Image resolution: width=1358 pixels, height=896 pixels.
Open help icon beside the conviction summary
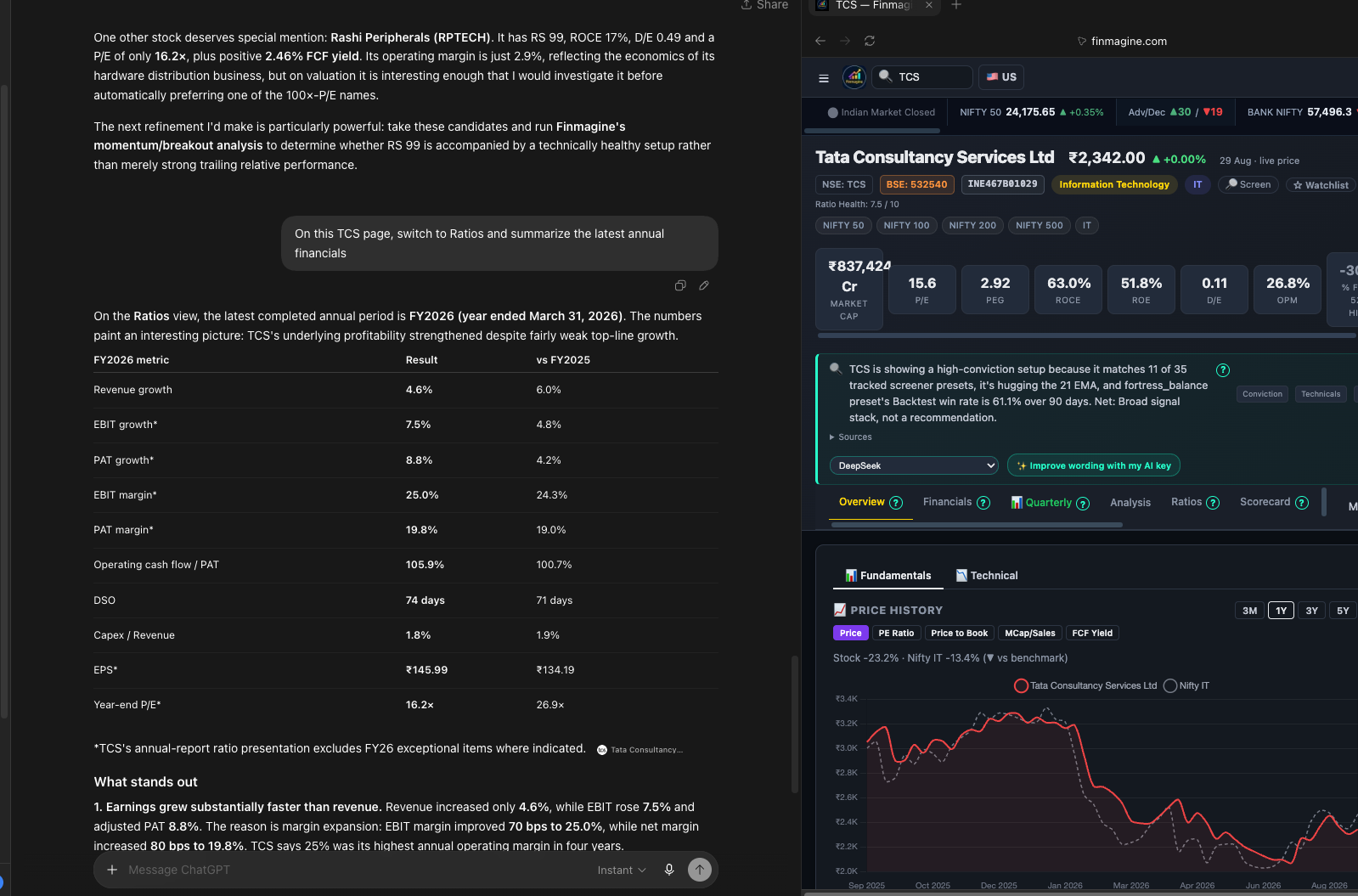[1223, 370]
